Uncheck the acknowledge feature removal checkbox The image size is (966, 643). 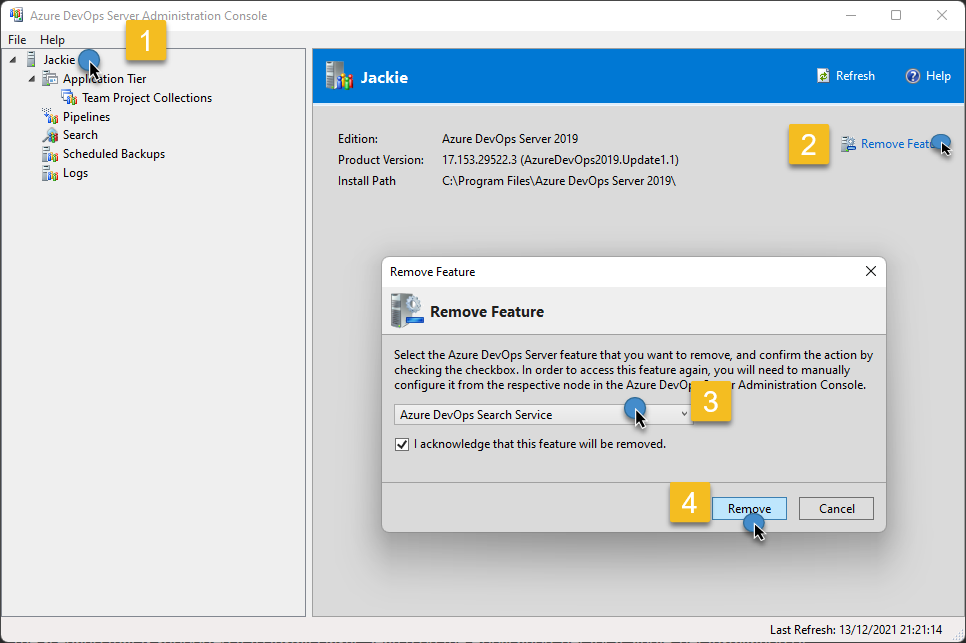point(402,444)
